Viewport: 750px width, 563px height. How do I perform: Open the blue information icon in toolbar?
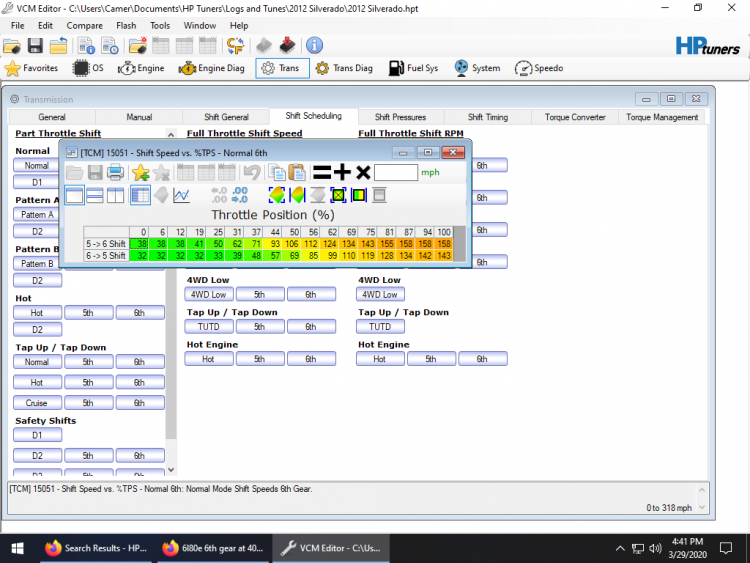coord(314,46)
